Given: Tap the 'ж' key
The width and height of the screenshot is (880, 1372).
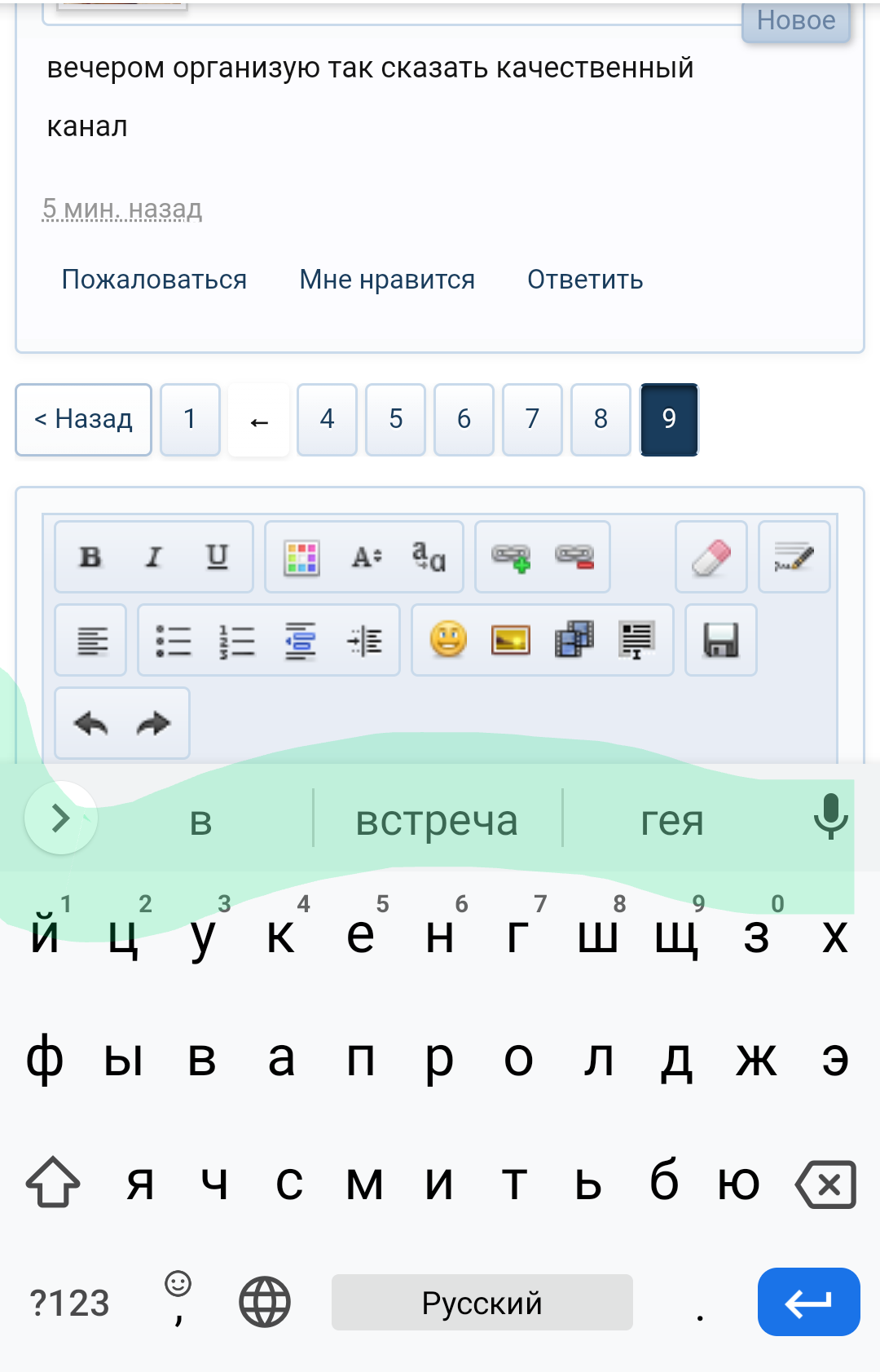Looking at the screenshot, I should click(756, 1058).
